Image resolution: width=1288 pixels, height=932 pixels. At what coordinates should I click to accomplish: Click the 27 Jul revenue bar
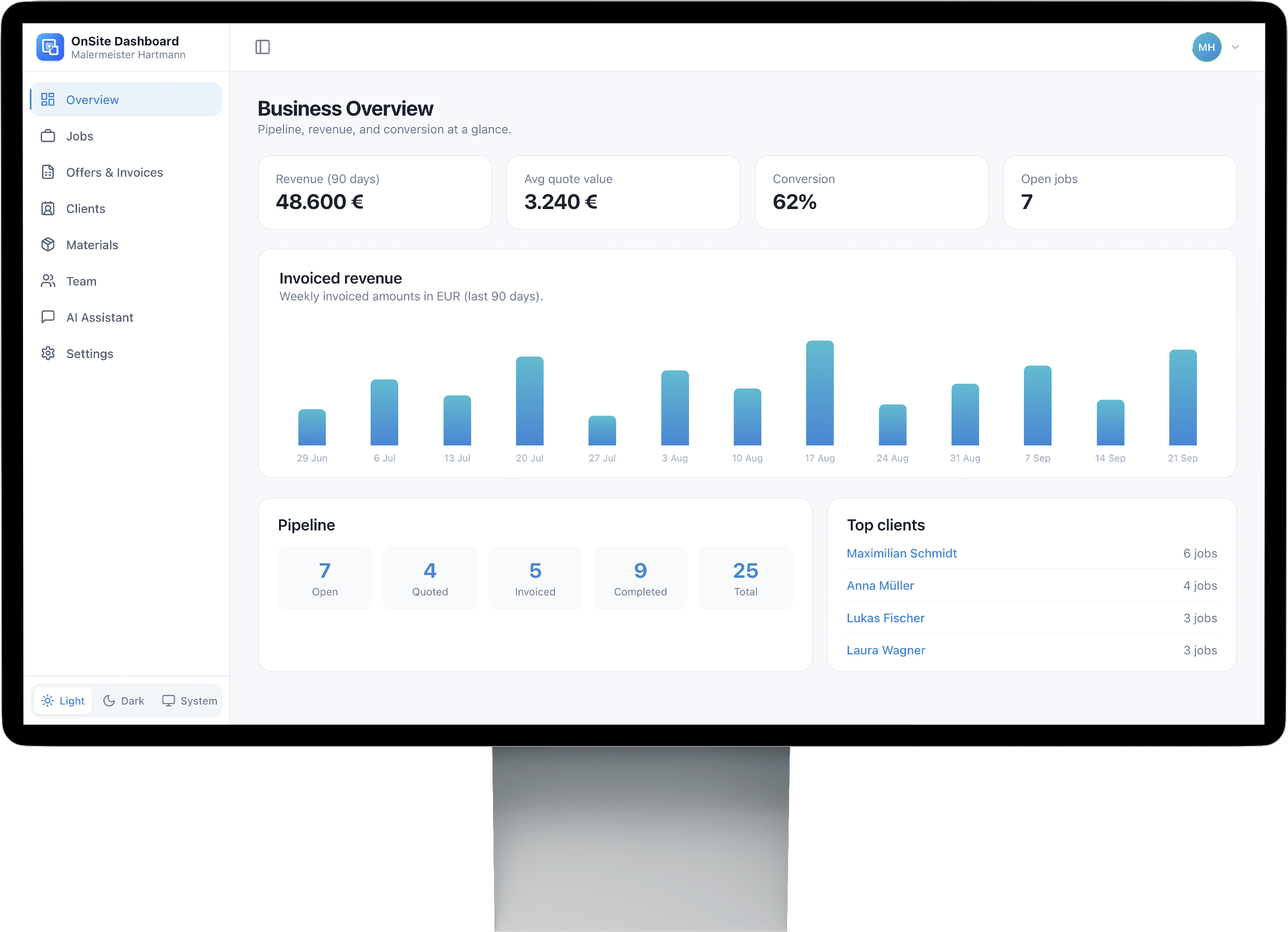pos(602,430)
